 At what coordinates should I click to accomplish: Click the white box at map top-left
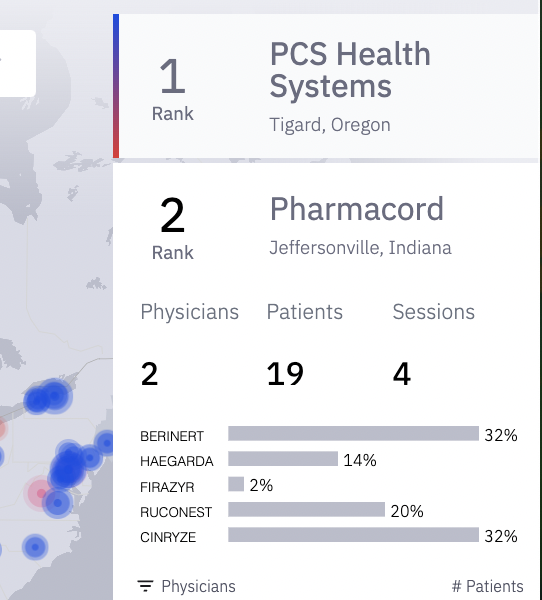[x=18, y=63]
